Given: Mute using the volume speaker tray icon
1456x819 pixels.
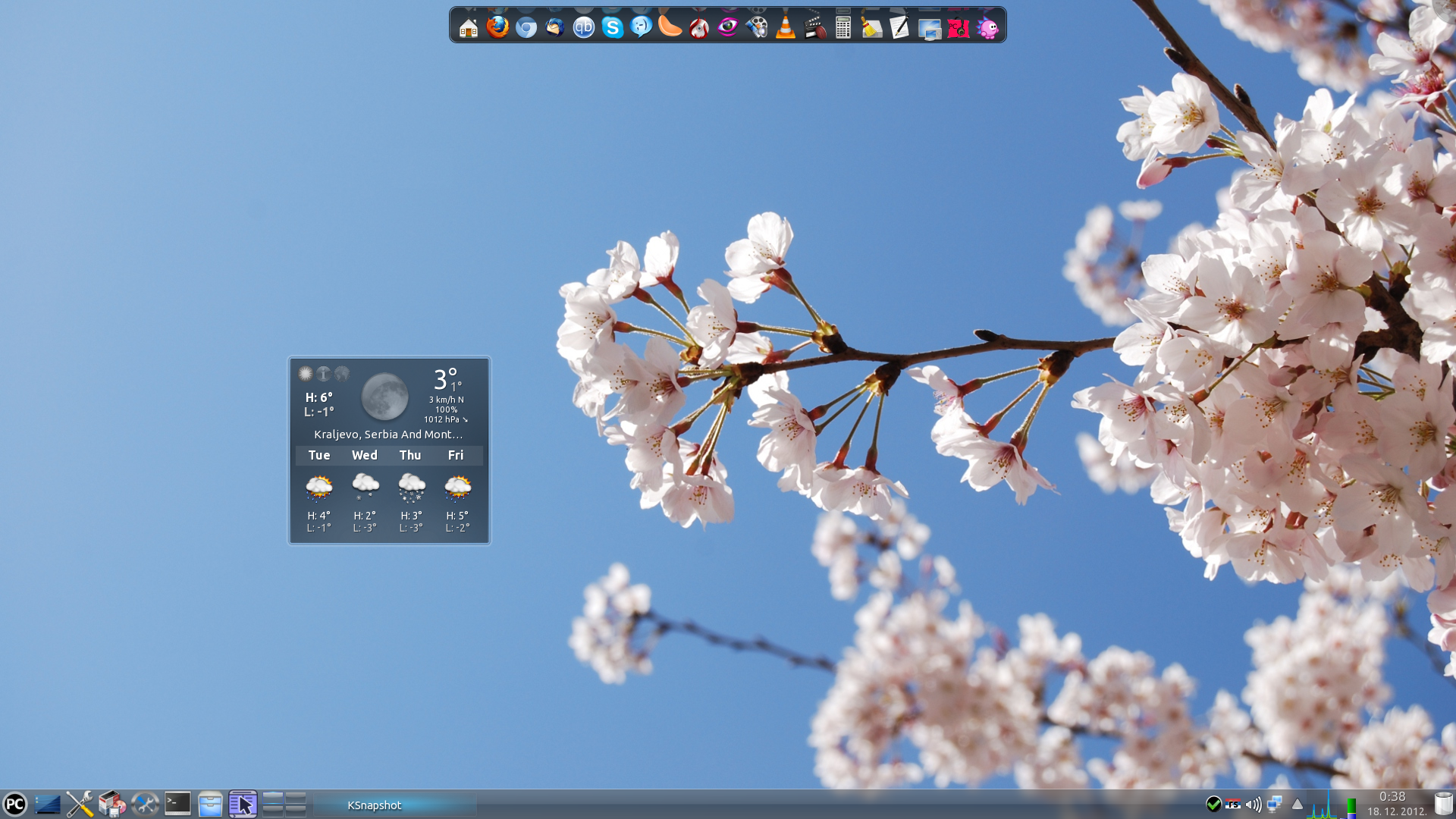Looking at the screenshot, I should pyautogui.click(x=1254, y=805).
